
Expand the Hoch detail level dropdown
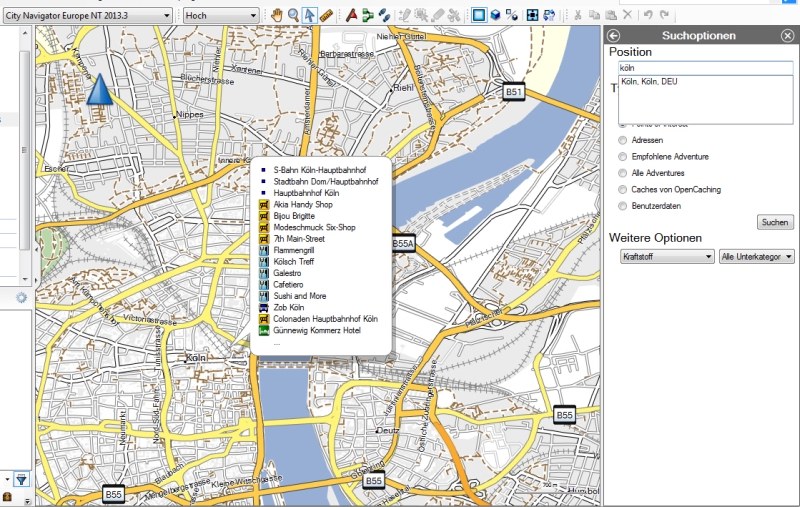point(221,16)
